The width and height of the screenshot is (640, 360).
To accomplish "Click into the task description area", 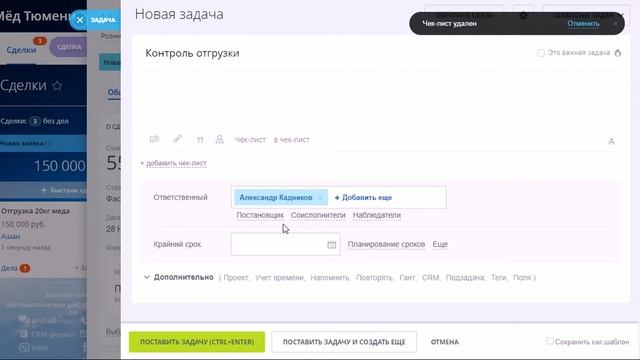I will click(382, 101).
